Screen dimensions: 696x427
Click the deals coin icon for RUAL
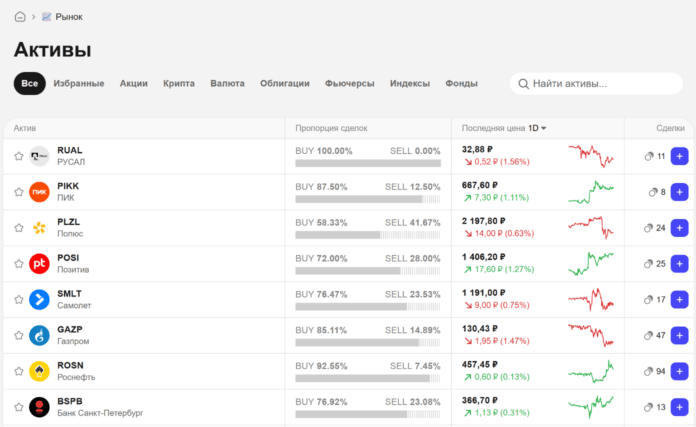coord(649,156)
